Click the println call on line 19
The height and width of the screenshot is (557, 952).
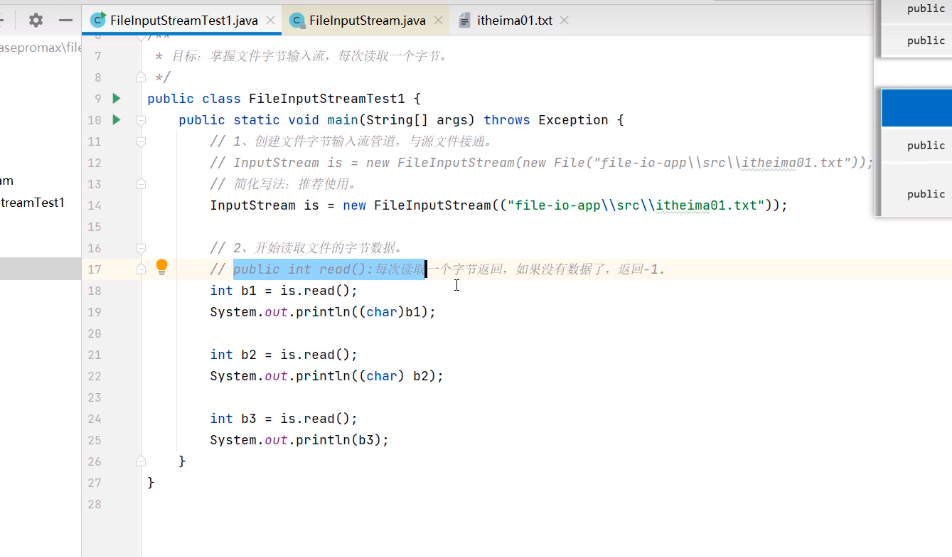pyautogui.click(x=323, y=312)
